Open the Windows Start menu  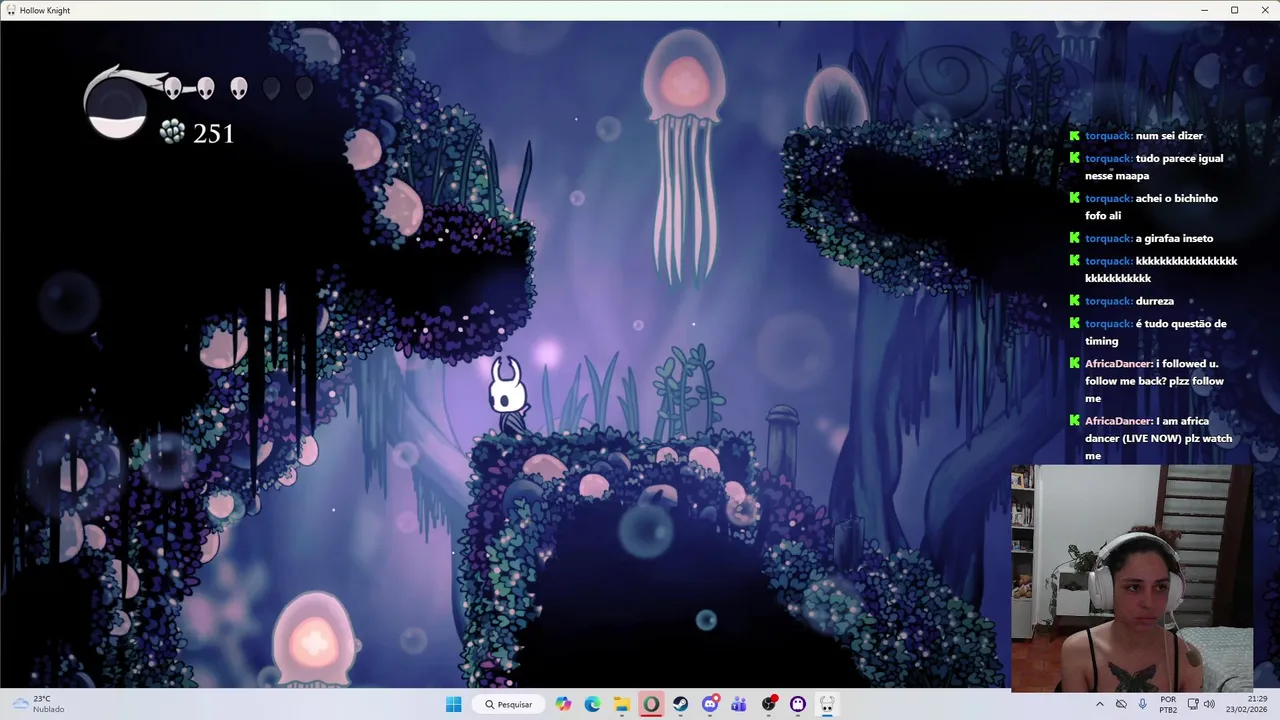pos(453,704)
